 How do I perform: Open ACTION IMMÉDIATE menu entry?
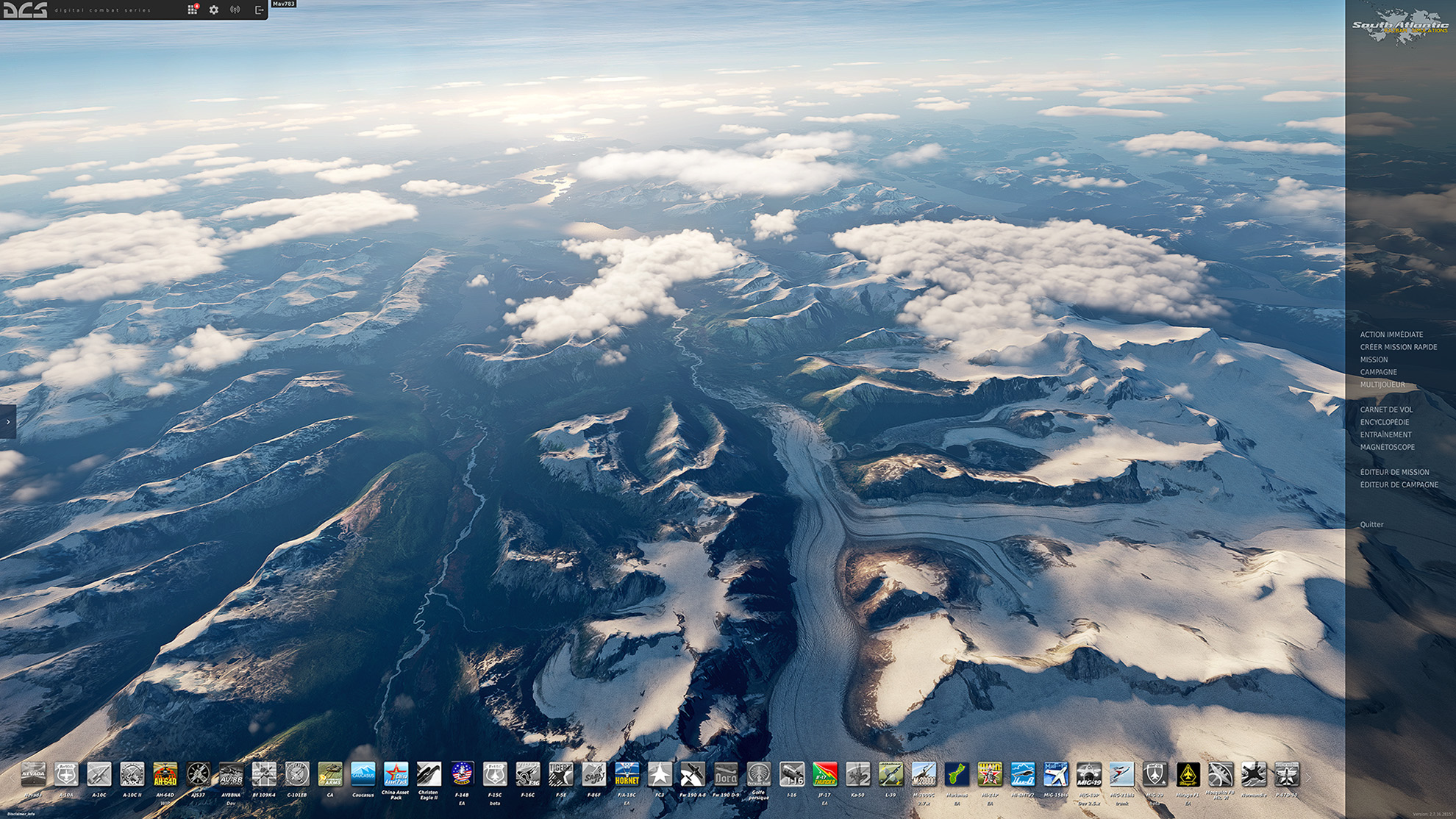pos(1391,335)
